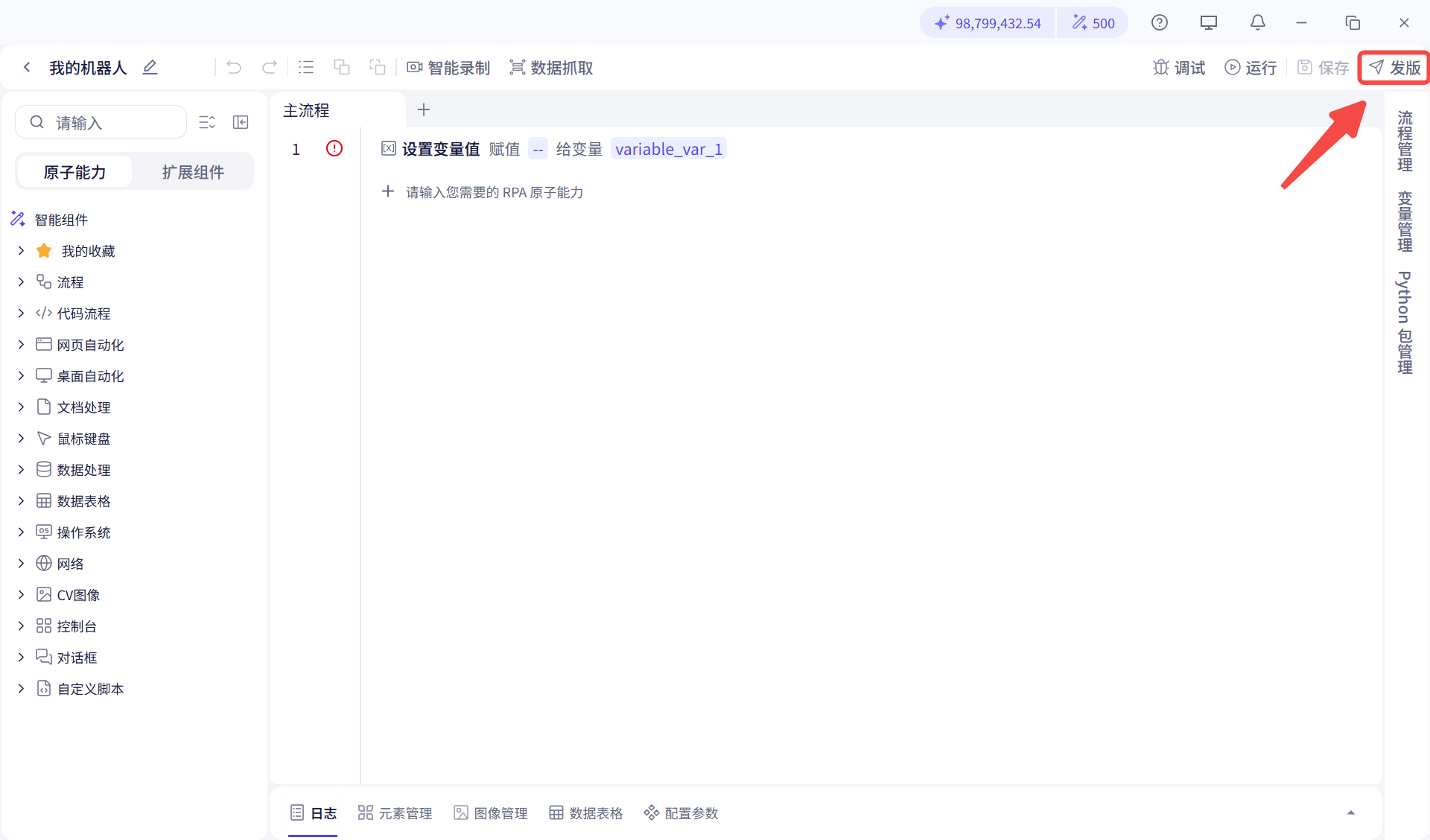The height and width of the screenshot is (840, 1430).
Task: Click the 保存 save button
Action: click(1323, 68)
